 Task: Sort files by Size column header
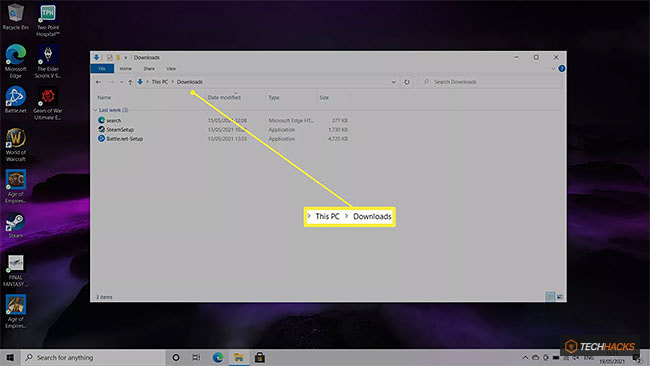(324, 97)
